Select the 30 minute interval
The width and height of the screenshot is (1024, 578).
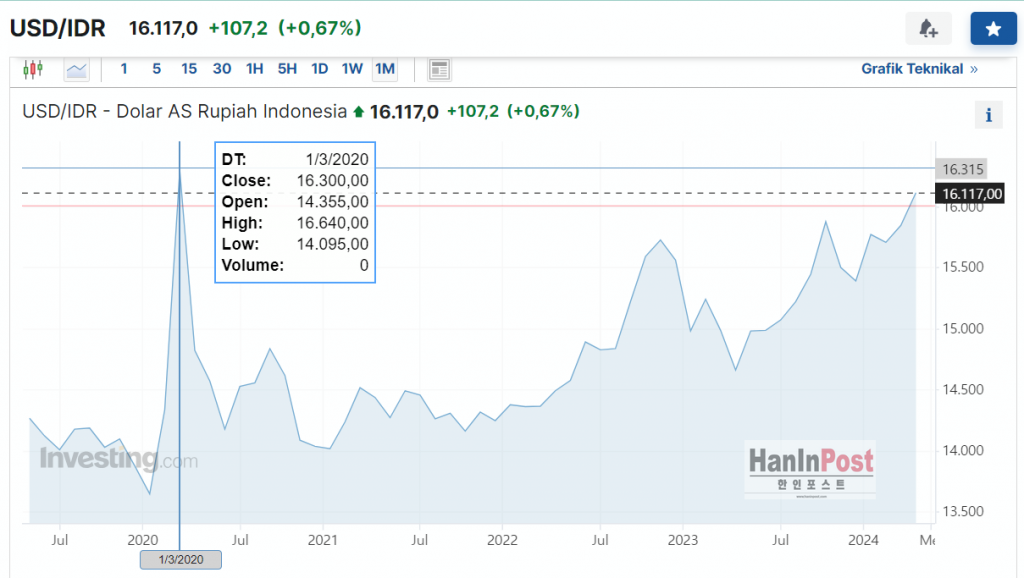(222, 69)
